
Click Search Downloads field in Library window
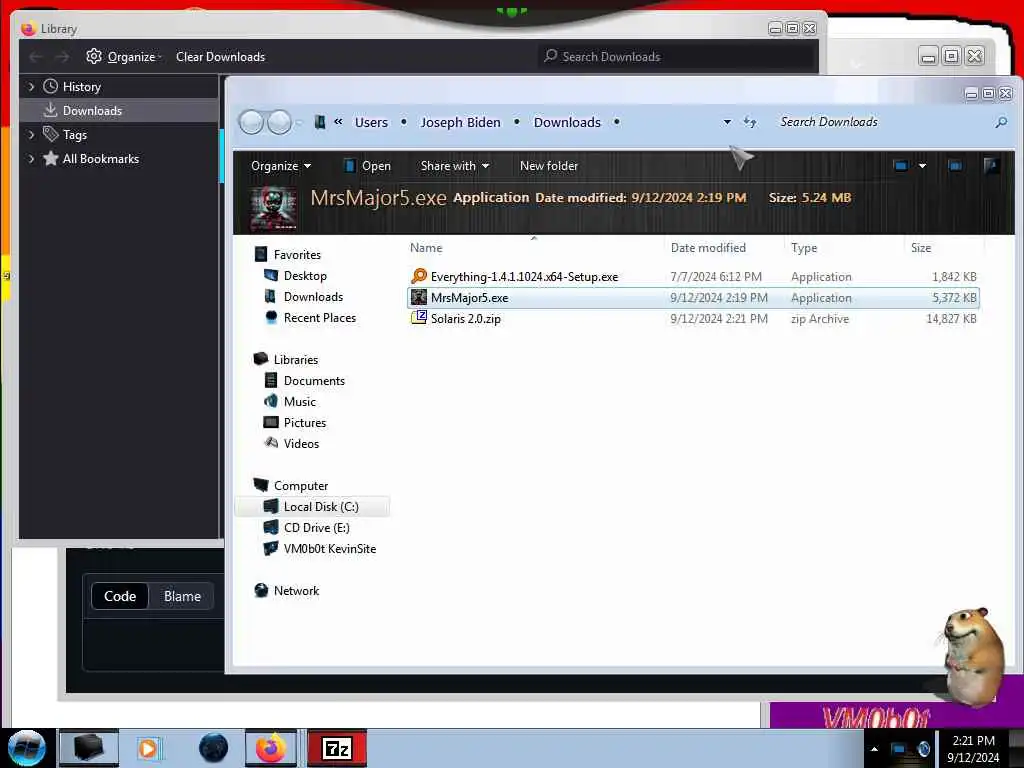pyautogui.click(x=678, y=57)
